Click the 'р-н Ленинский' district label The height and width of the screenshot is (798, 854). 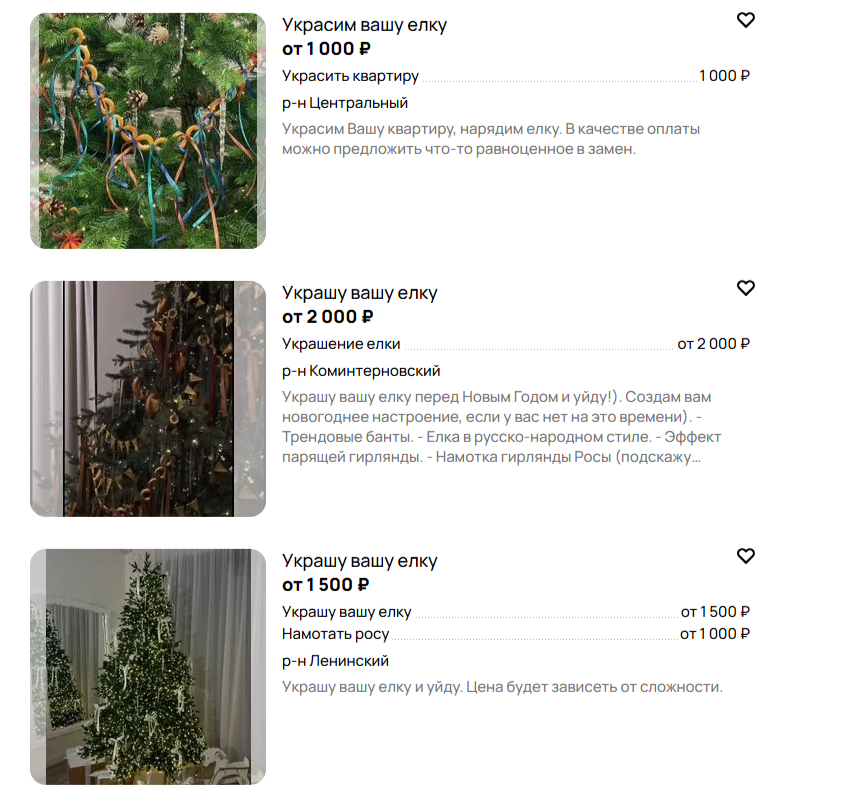336,661
